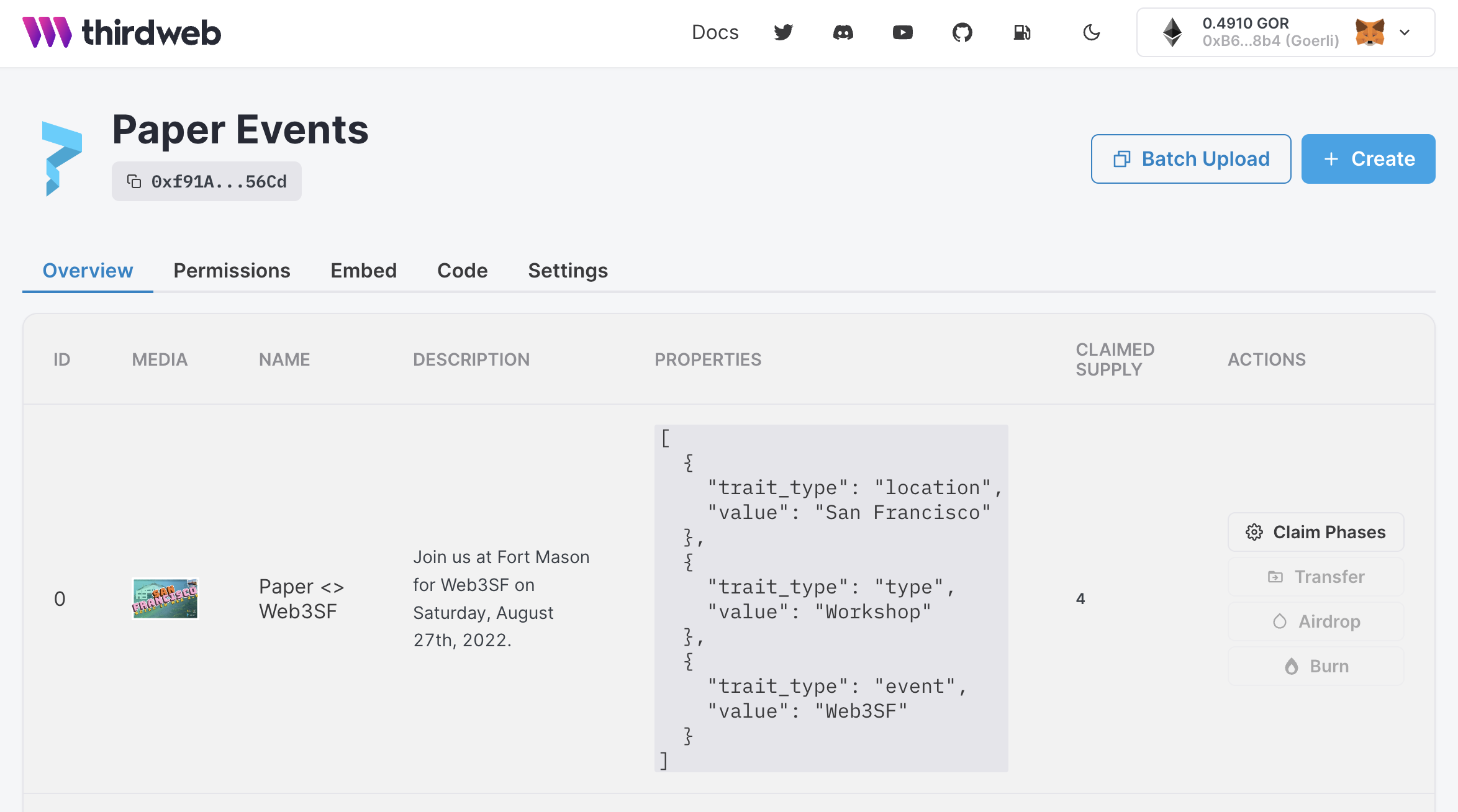Click the Paper Events contract logo
This screenshot has width=1458, height=812.
point(61,158)
